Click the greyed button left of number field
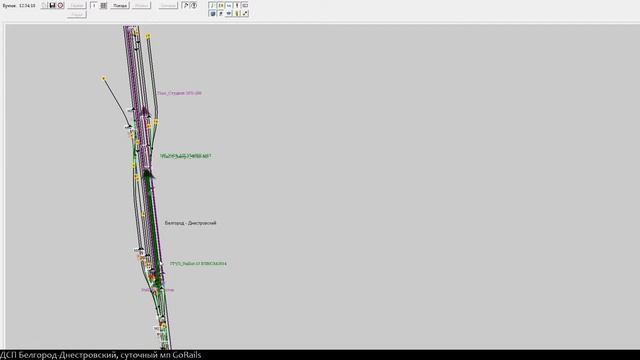This screenshot has width=640, height=360. click(76, 6)
